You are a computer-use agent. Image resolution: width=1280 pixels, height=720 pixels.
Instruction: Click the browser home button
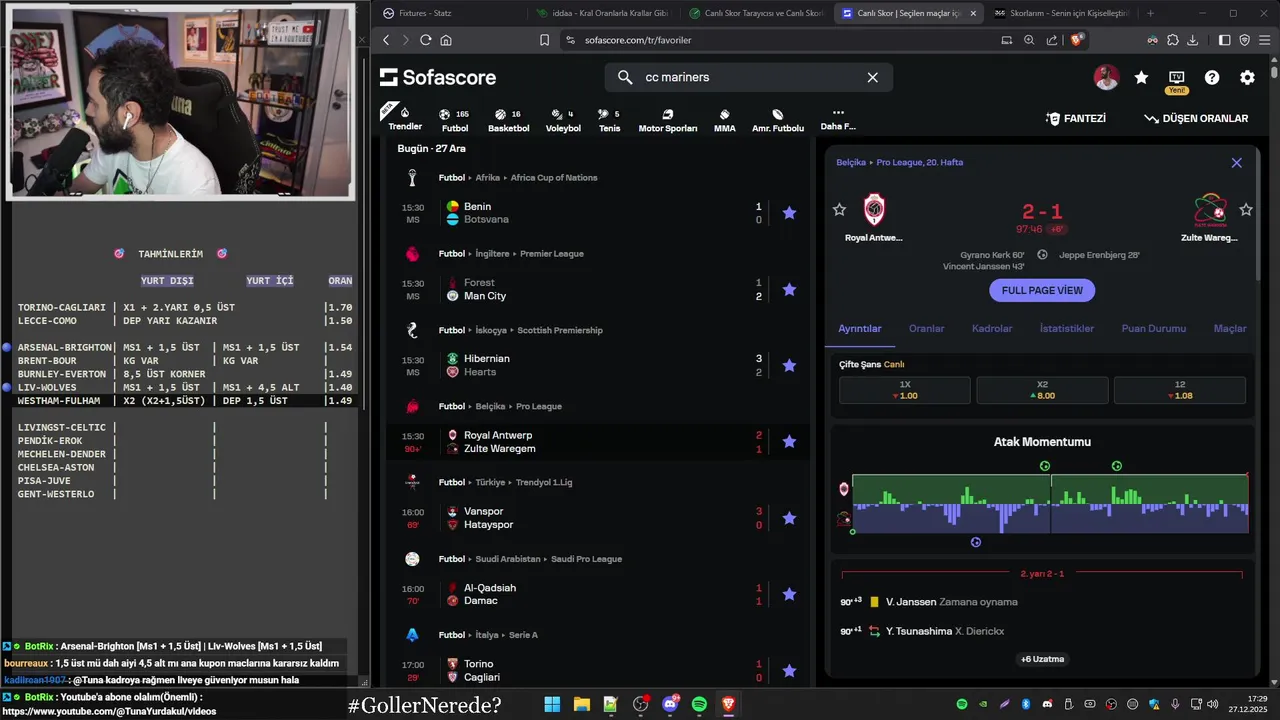(x=446, y=40)
